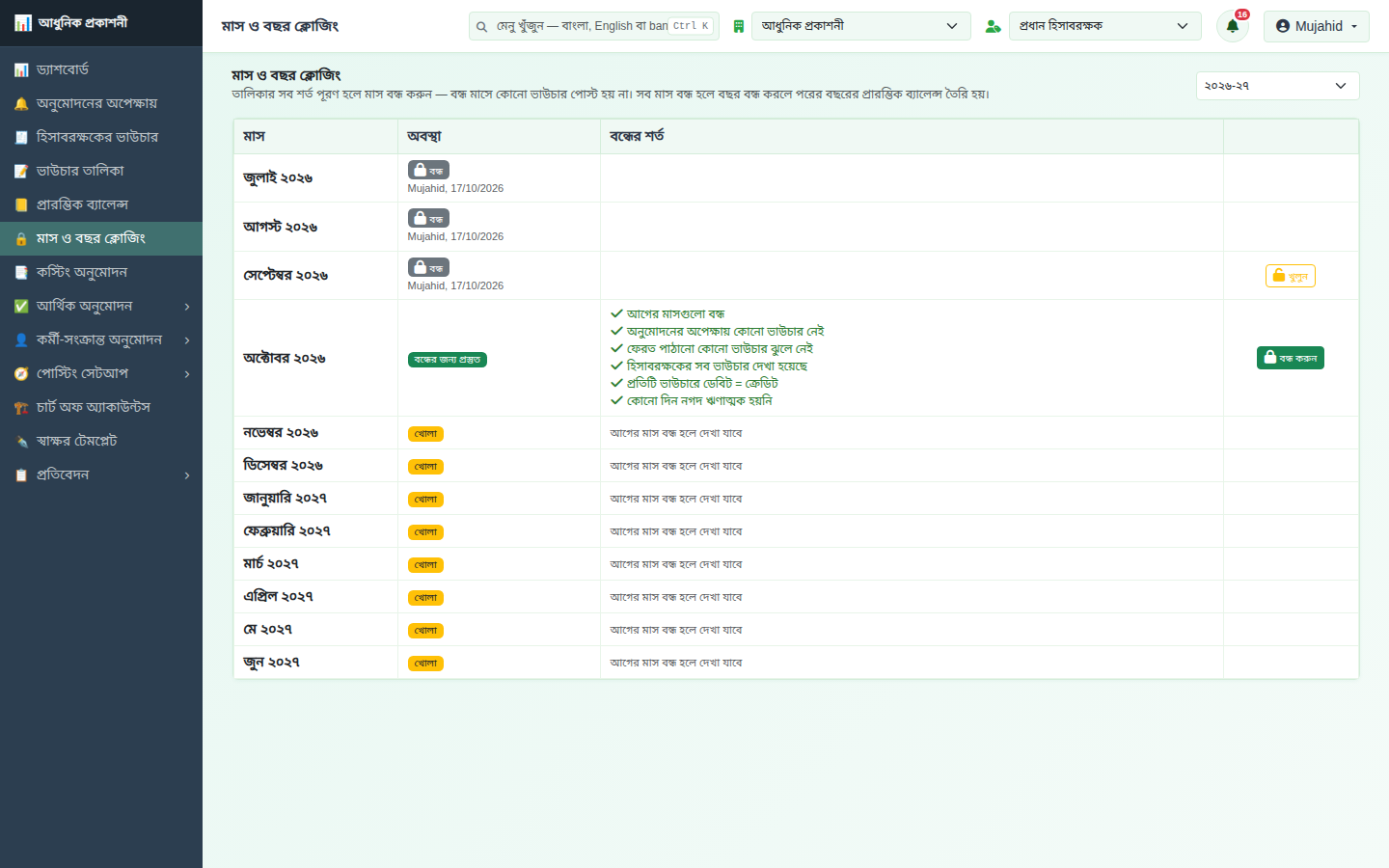Image resolution: width=1389 pixels, height=868 pixels.
Task: Click the কস্টিং অনুমোদন sidebar icon
Action: pos(21,273)
